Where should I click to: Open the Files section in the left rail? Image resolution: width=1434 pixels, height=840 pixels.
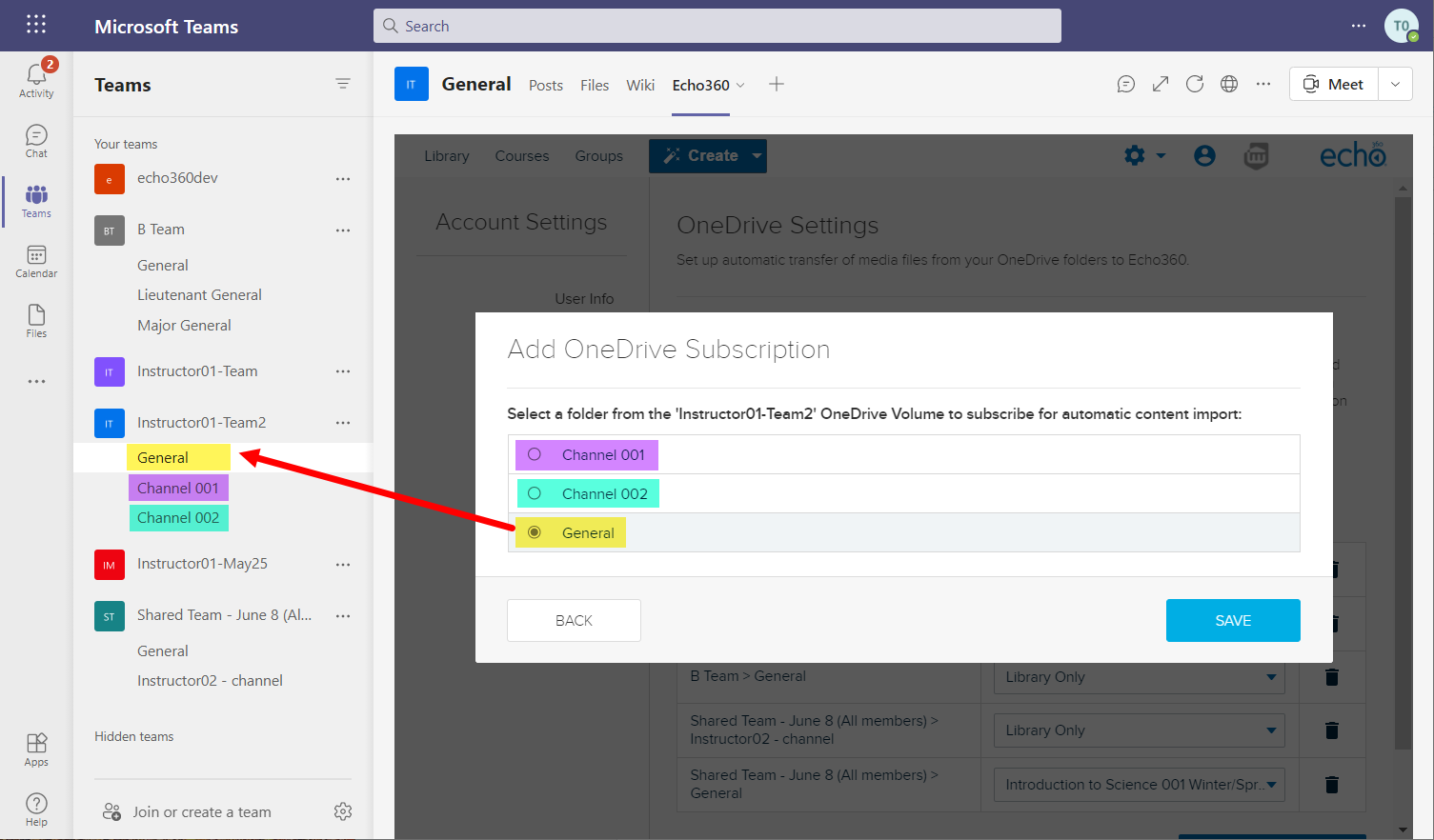(36, 321)
